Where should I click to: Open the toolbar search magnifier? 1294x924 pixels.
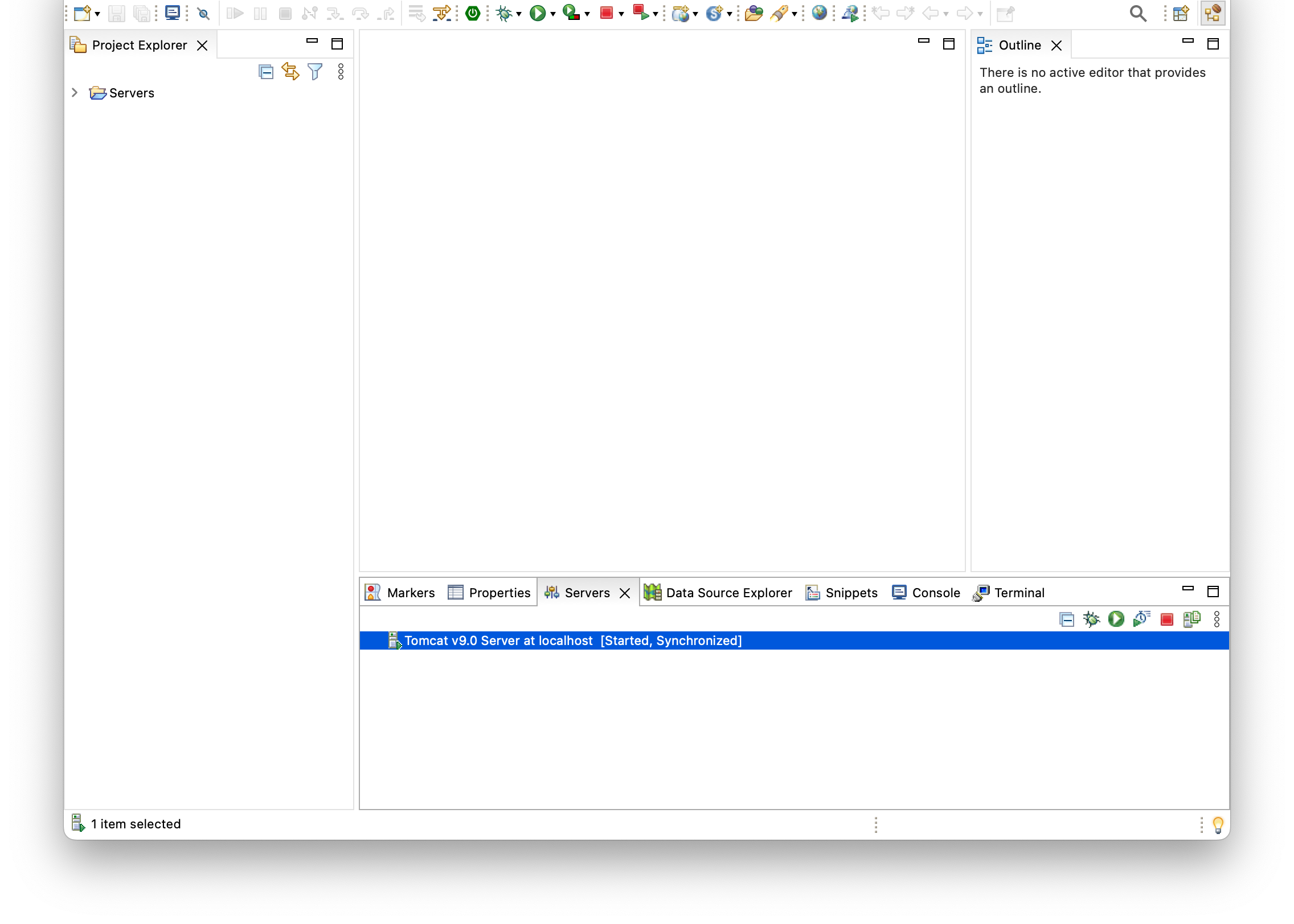1138,13
